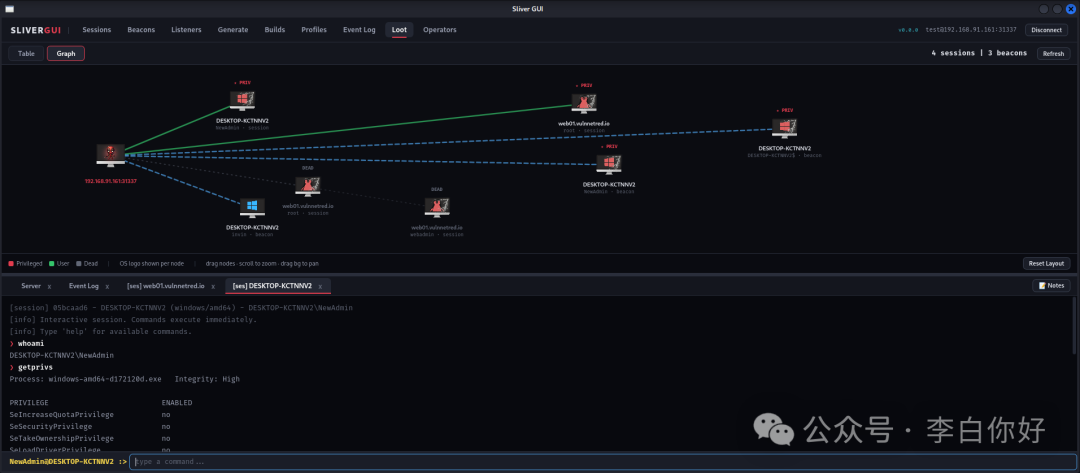Image resolution: width=1080 pixels, height=473 pixels.
Task: Close the web01.vulnnetred.io session tab
Action: (x=213, y=286)
